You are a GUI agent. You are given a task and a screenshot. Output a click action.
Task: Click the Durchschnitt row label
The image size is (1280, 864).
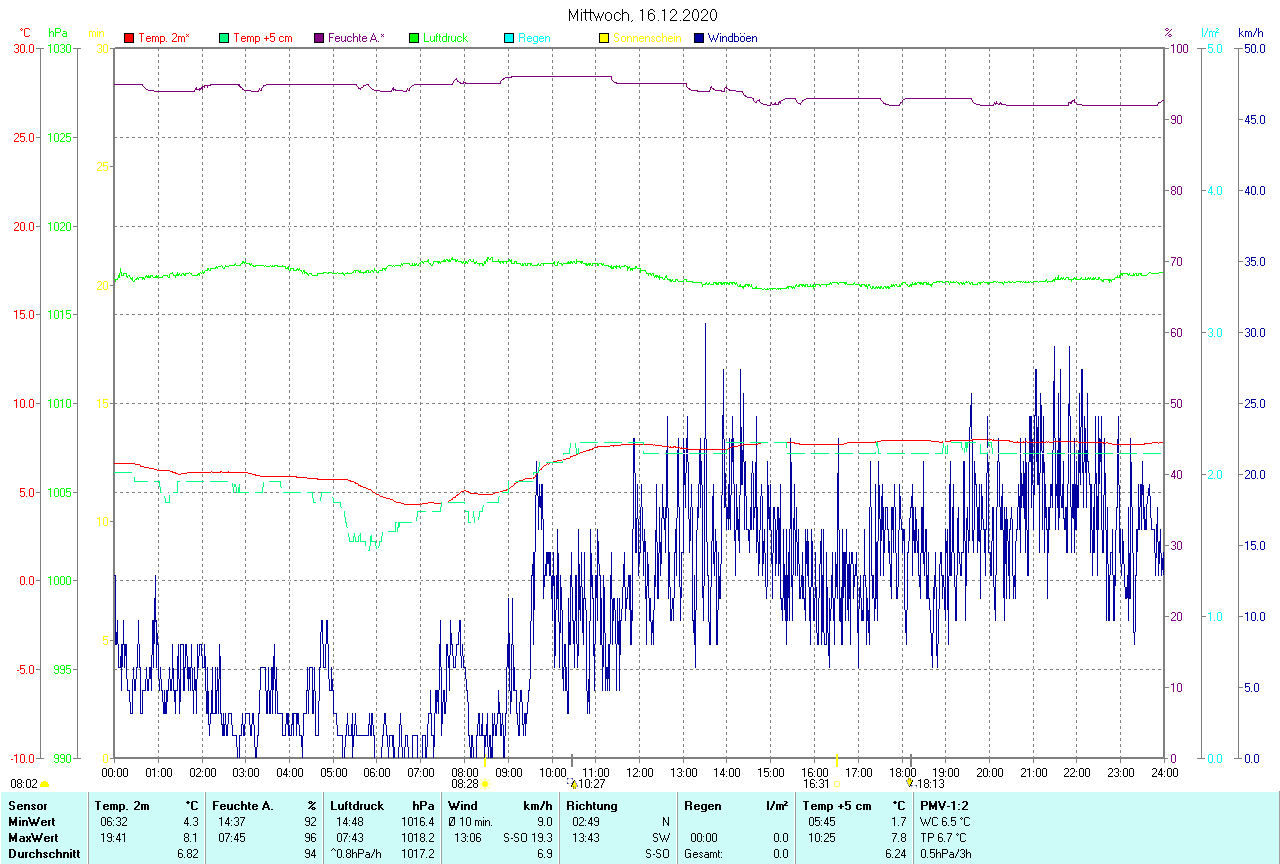(44, 854)
